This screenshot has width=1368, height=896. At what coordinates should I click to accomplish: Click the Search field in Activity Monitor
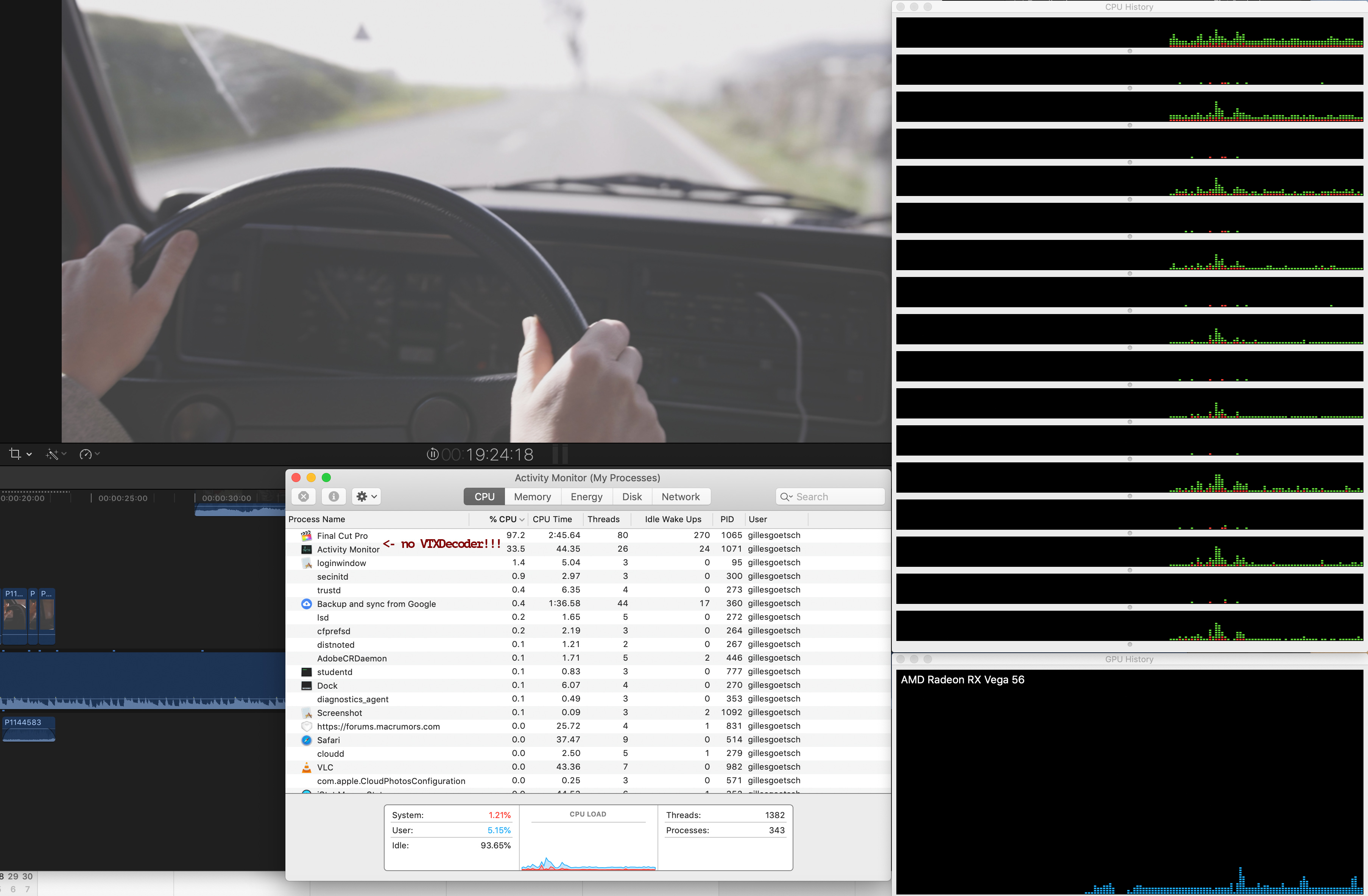(x=836, y=496)
